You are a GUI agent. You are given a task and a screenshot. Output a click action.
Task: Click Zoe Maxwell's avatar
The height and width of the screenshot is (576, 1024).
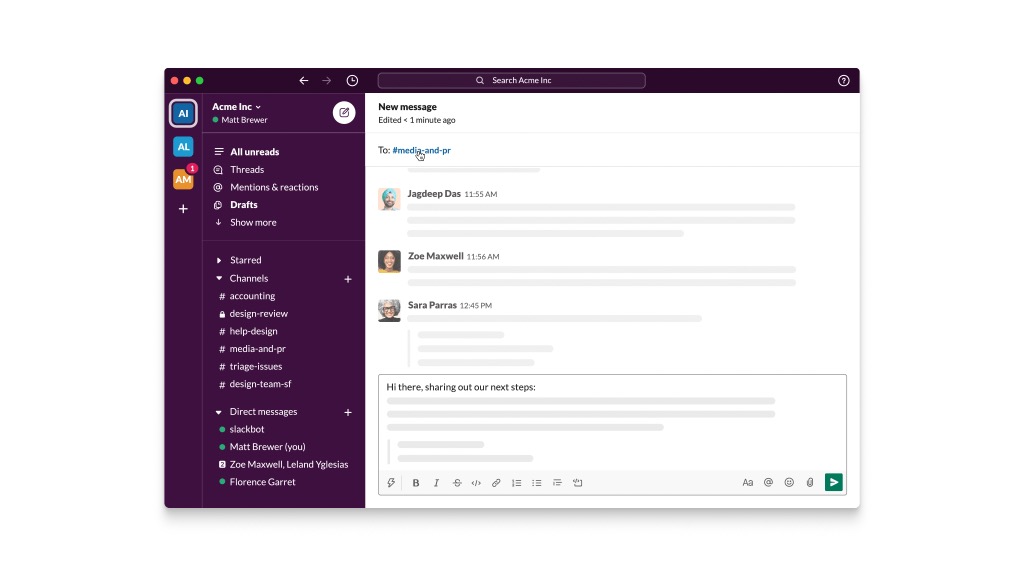tap(389, 261)
